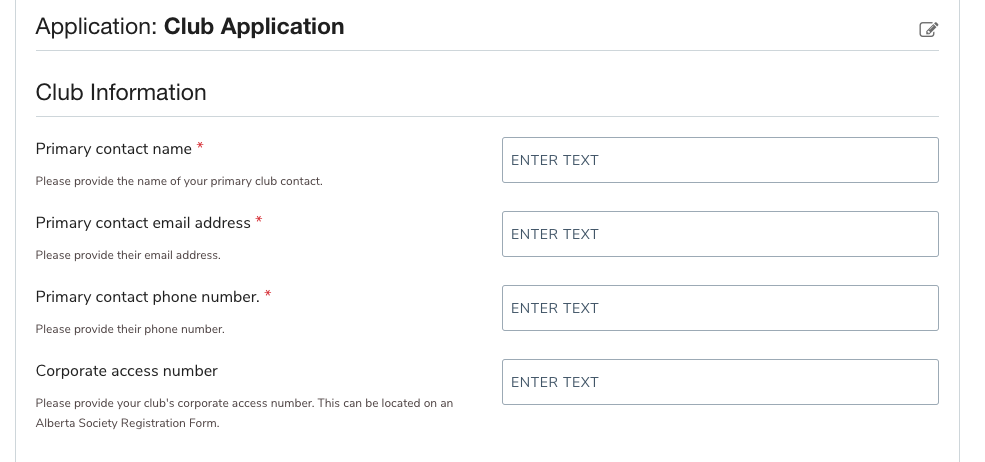Image resolution: width=985 pixels, height=462 pixels.
Task: Click "Please provide their email address" hint
Action: [x=127, y=255]
